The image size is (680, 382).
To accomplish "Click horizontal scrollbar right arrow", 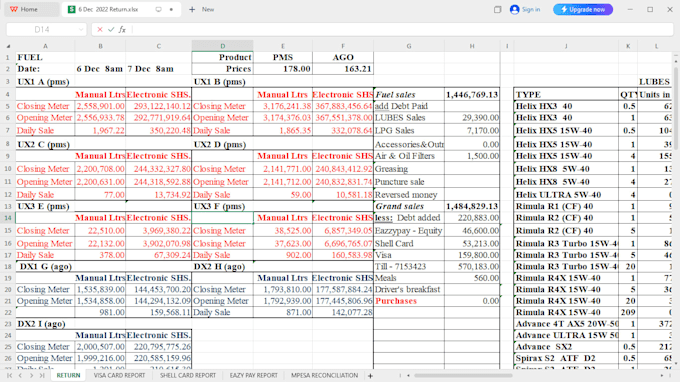I will [662, 375].
